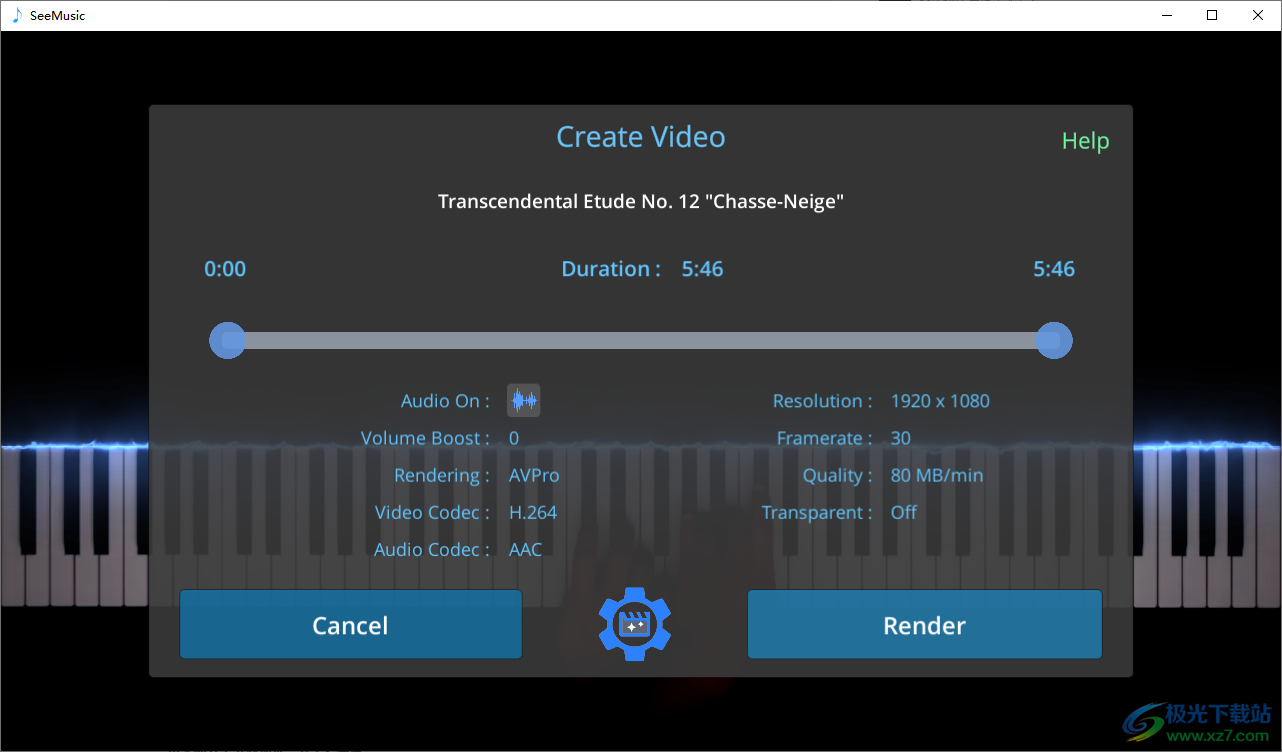This screenshot has width=1282, height=752.
Task: Cancel the video creation
Action: pyautogui.click(x=350, y=624)
